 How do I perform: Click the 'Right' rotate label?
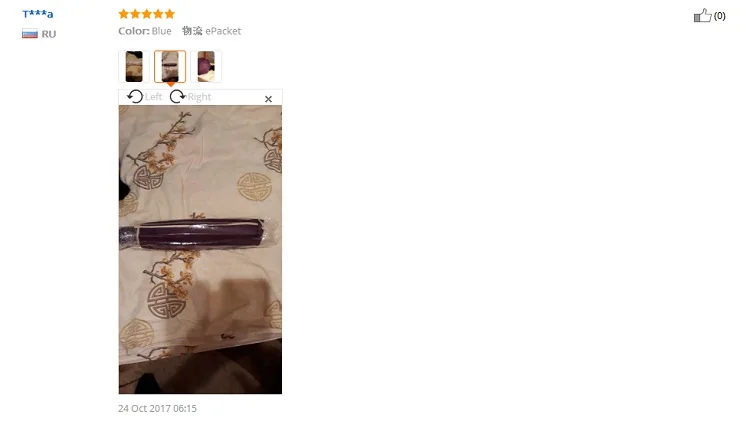coord(199,97)
